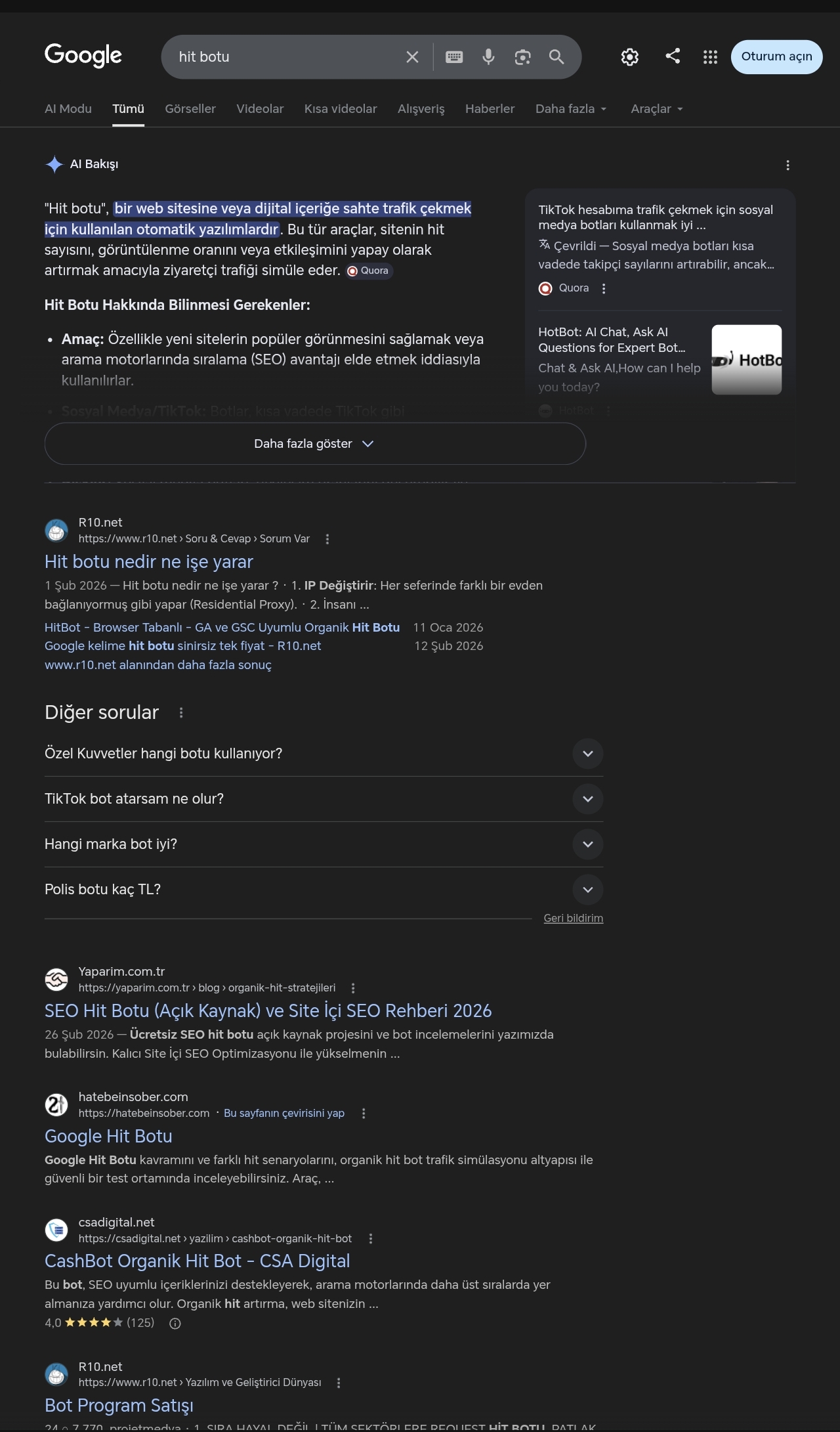Open the Araçlar dropdown
This screenshot has width=840, height=1432.
point(657,109)
